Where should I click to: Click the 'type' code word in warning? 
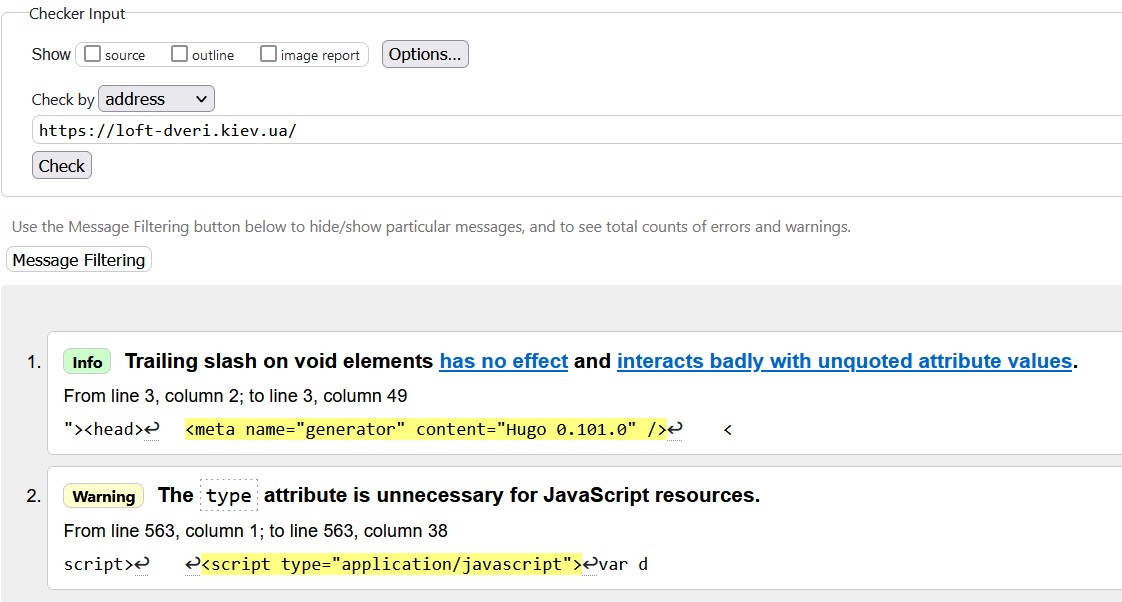pyautogui.click(x=229, y=495)
